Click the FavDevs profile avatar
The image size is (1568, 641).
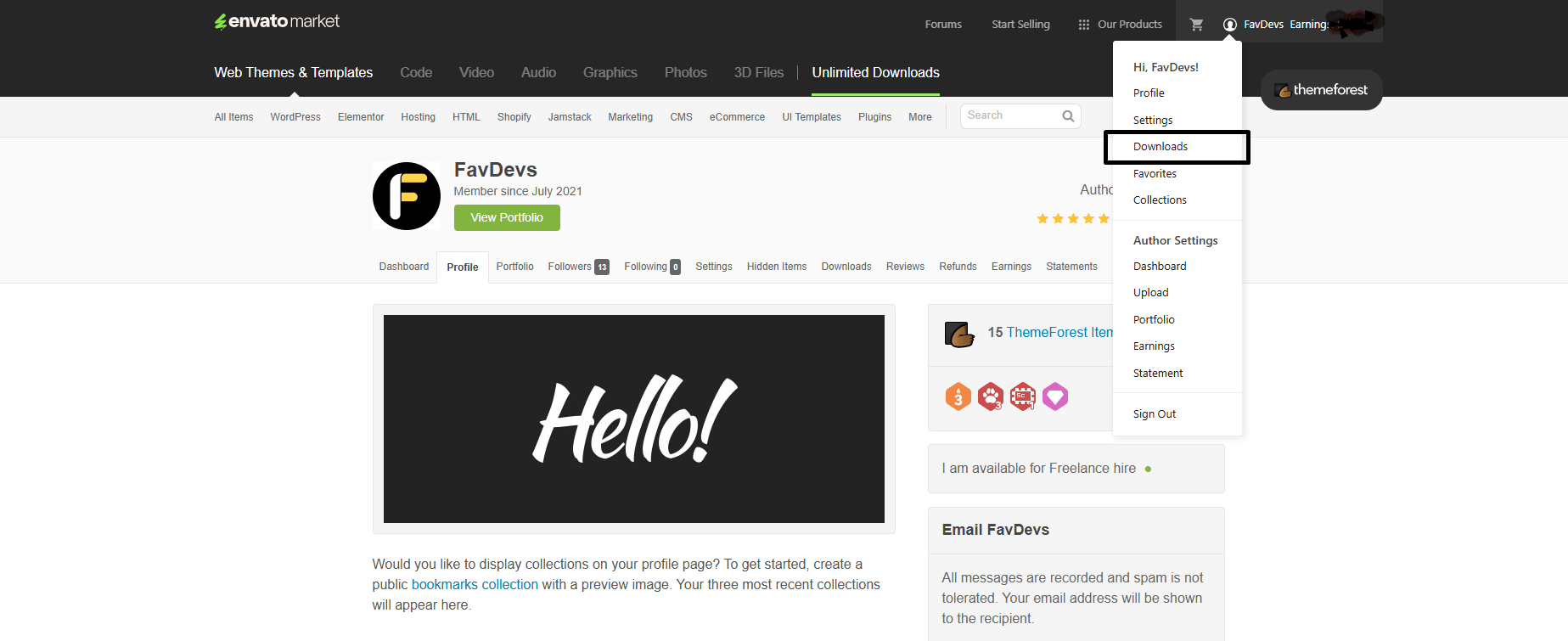[407, 196]
